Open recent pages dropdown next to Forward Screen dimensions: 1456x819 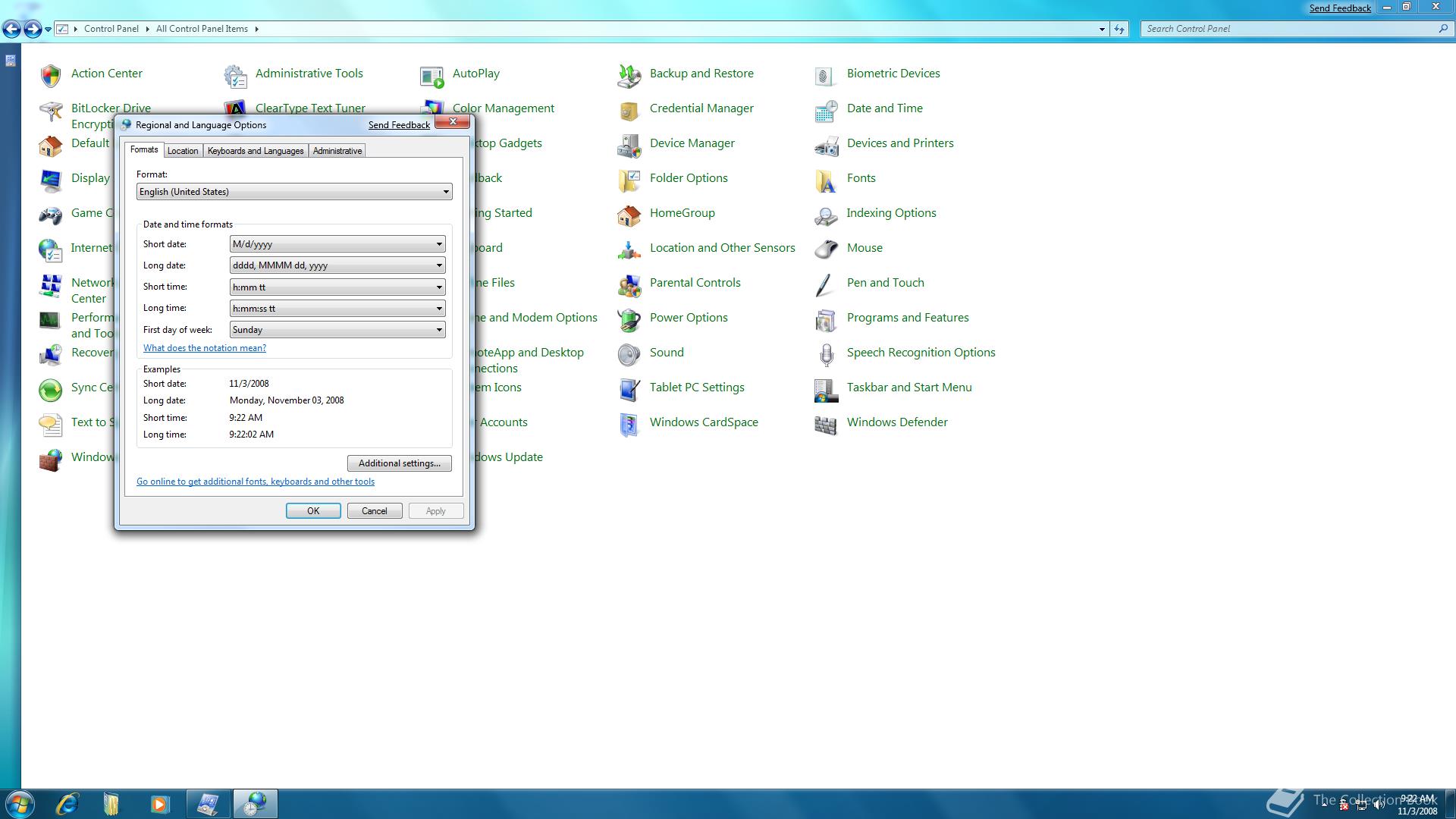(48, 30)
